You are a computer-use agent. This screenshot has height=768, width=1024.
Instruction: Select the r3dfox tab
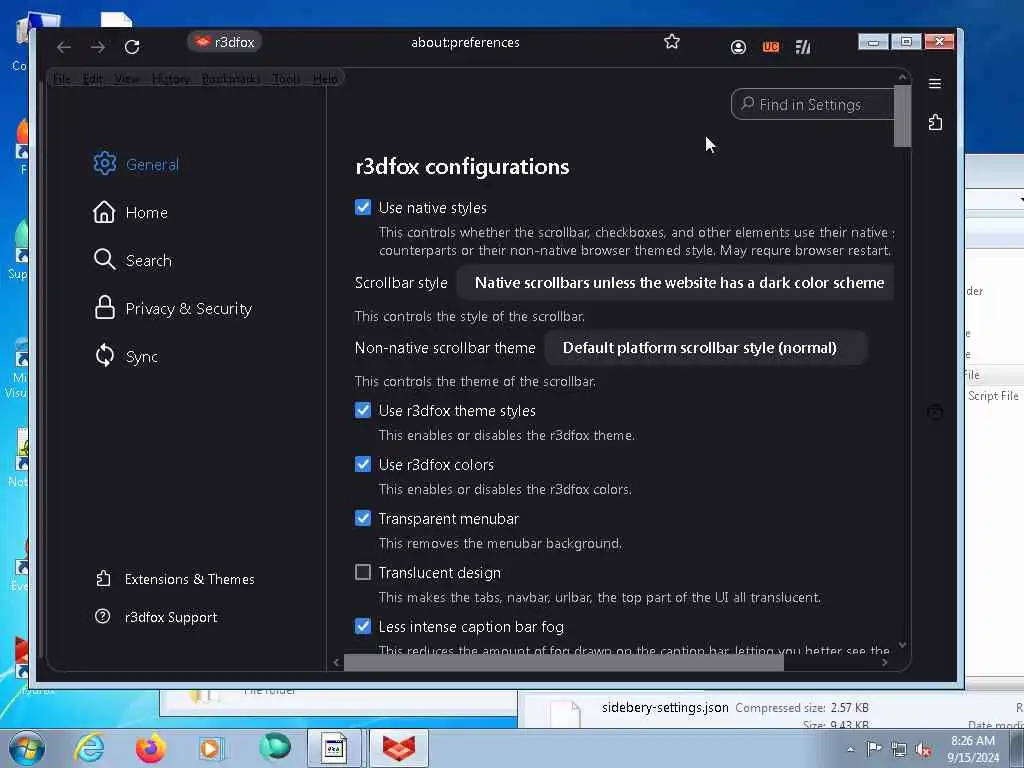point(225,42)
